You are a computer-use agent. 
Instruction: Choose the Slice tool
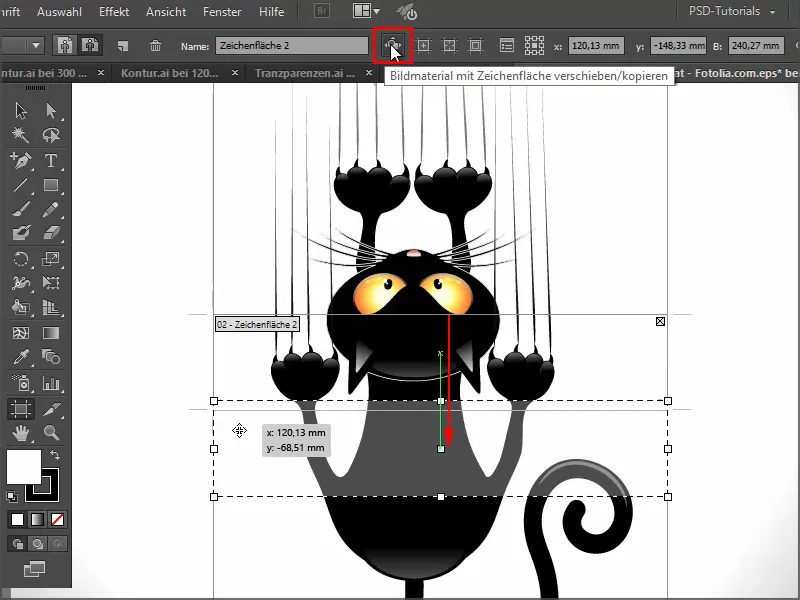[x=51, y=409]
